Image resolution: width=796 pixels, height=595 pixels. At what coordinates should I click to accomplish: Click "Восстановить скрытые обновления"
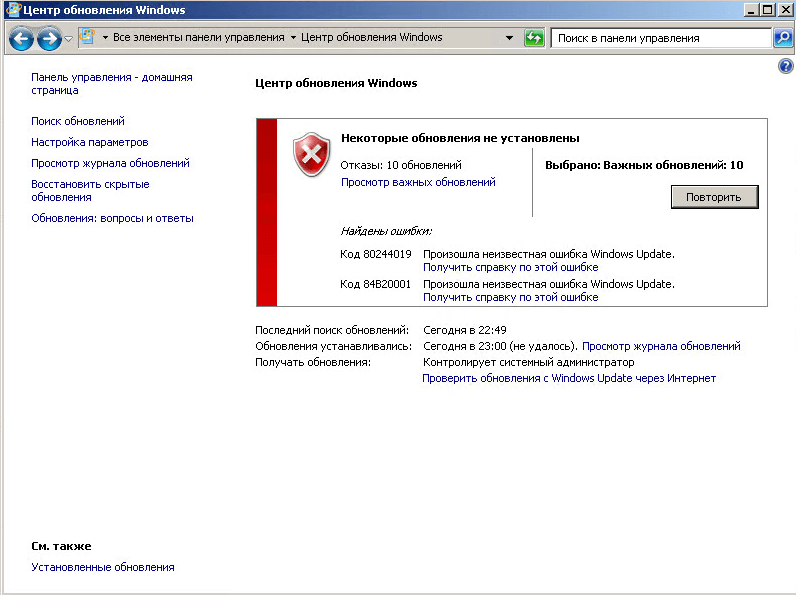[90, 190]
